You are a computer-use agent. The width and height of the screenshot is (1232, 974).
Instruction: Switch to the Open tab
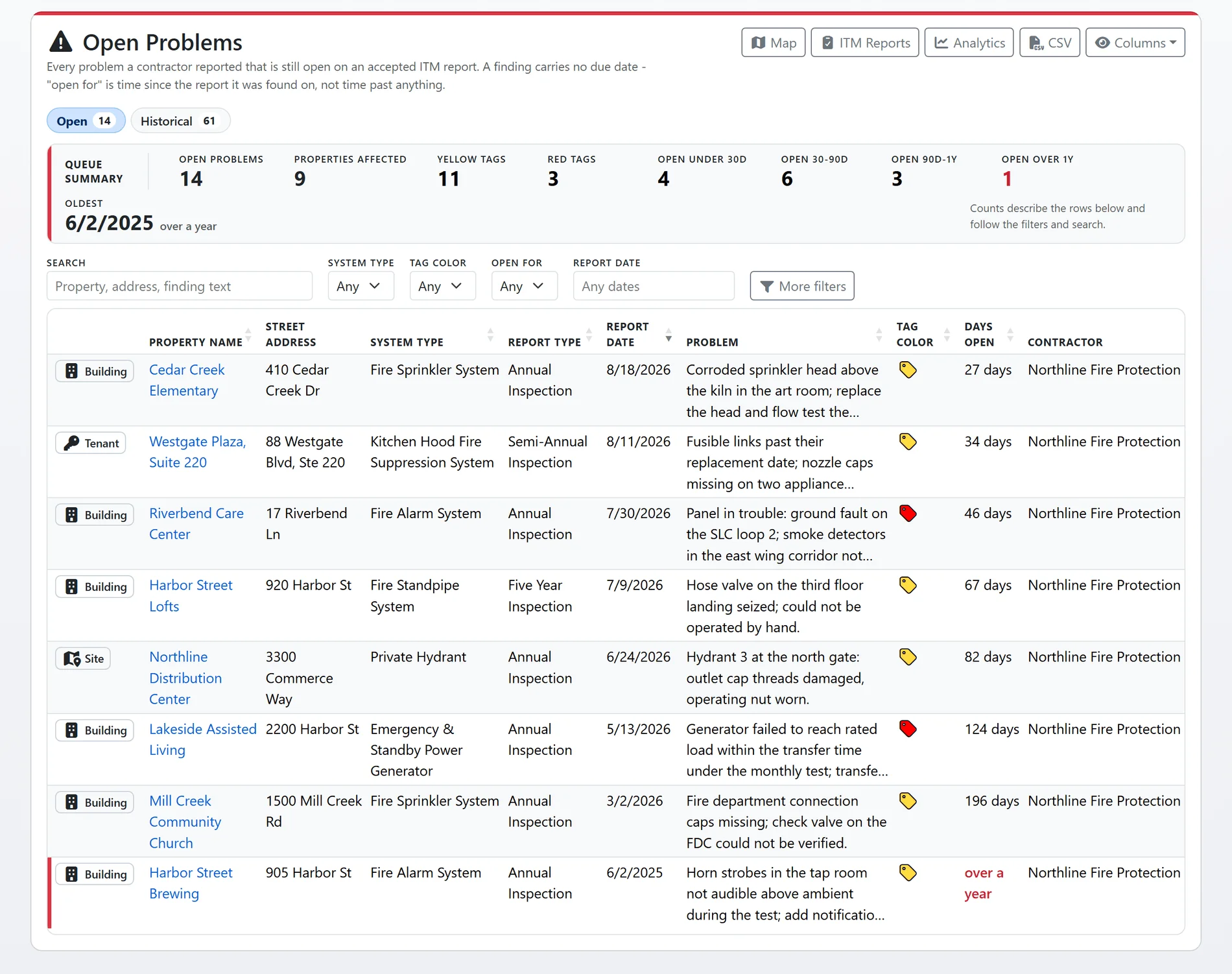tap(86, 121)
